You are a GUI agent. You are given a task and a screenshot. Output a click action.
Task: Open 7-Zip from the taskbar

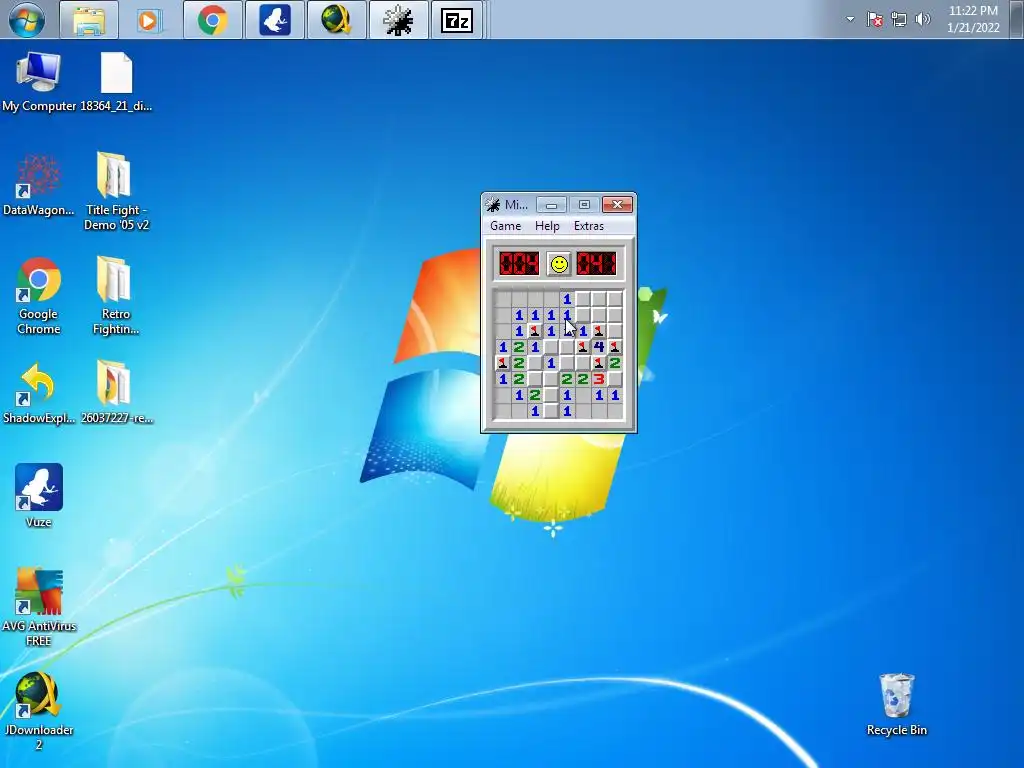[456, 20]
